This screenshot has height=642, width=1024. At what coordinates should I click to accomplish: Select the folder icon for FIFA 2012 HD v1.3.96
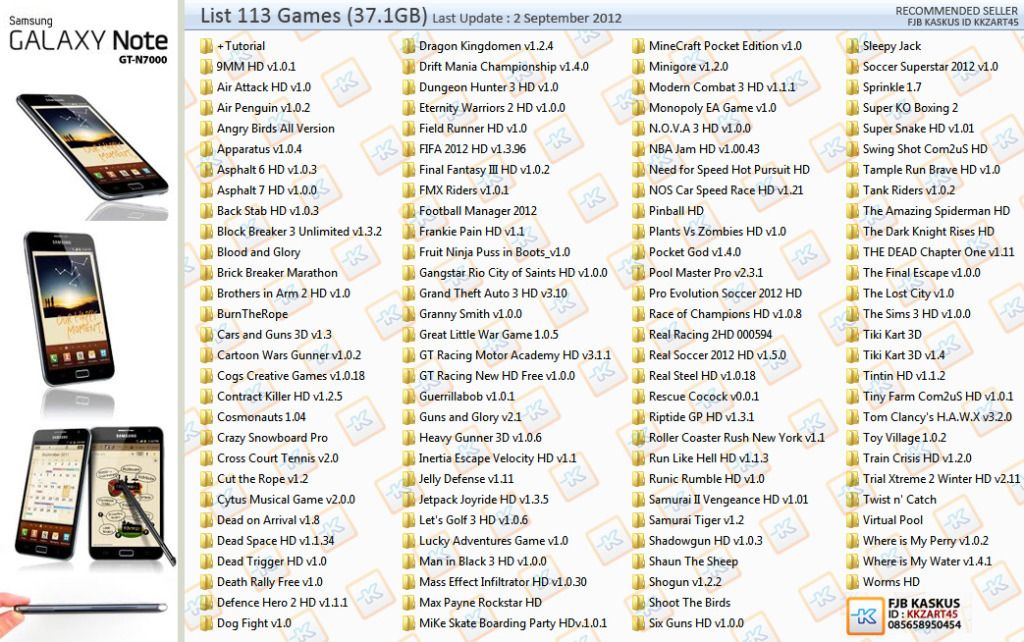click(409, 149)
